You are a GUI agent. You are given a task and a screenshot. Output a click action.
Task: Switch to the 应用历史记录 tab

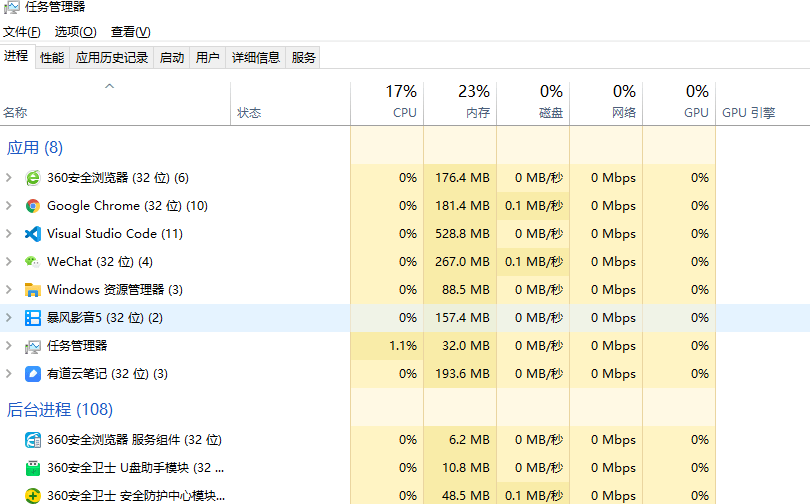tap(112, 57)
